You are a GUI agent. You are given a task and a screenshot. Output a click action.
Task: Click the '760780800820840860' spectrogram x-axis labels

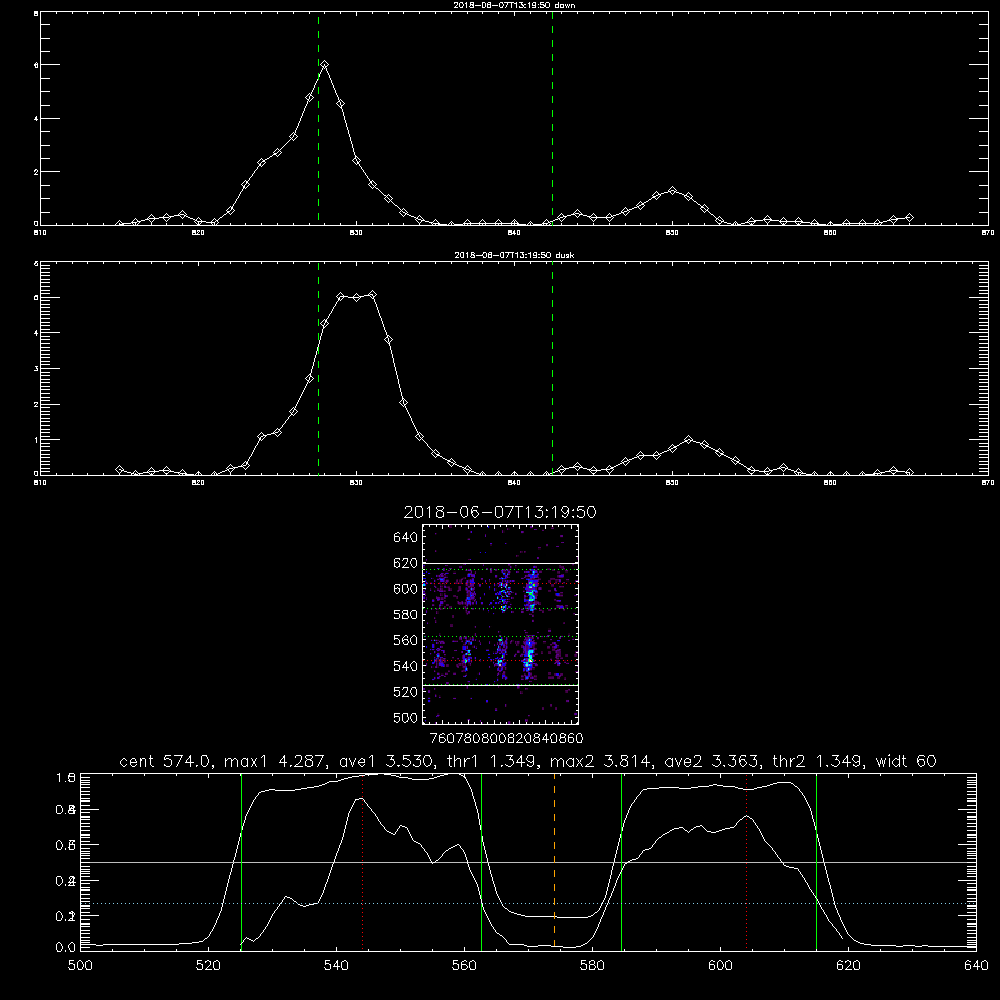[507, 738]
